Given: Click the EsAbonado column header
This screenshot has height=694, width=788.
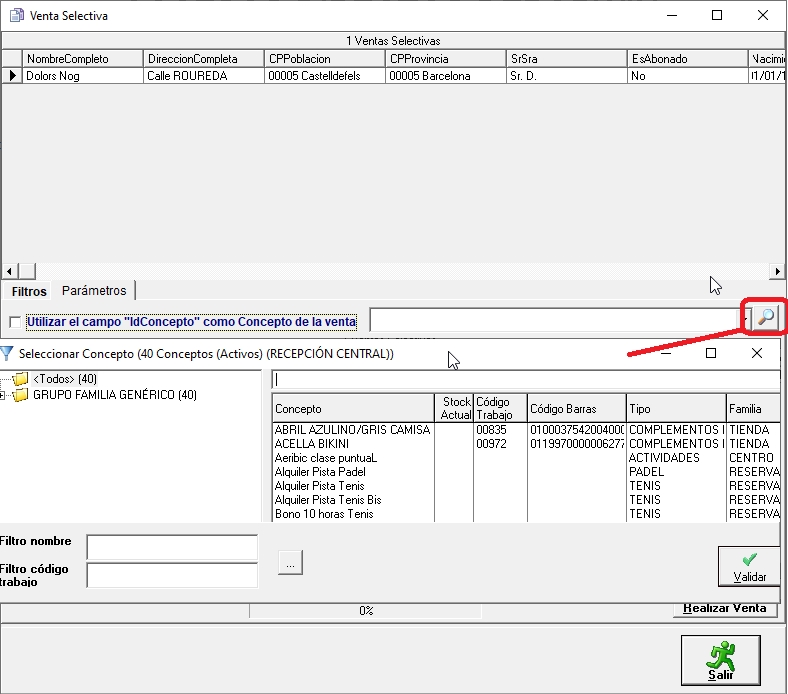Looking at the screenshot, I should [x=687, y=59].
